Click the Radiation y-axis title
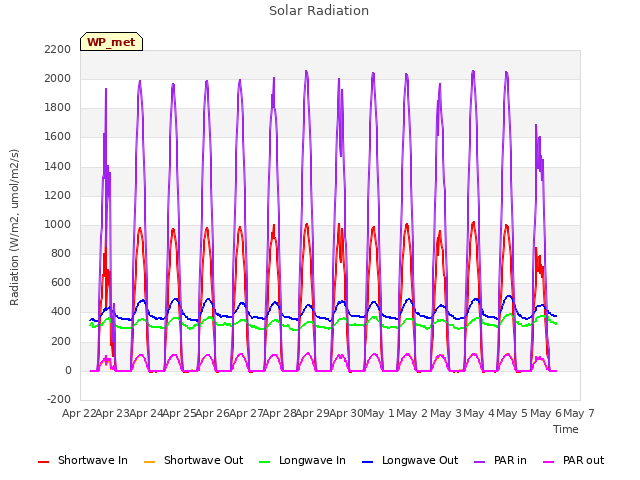Image resolution: width=640 pixels, height=480 pixels. (x=14, y=227)
